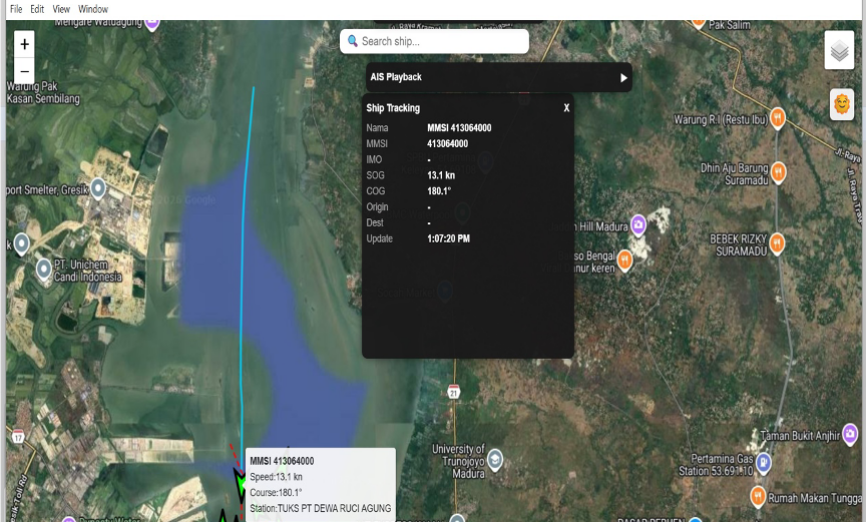Click route 17 road shield
The width and height of the screenshot is (866, 522).
pyautogui.click(x=18, y=436)
